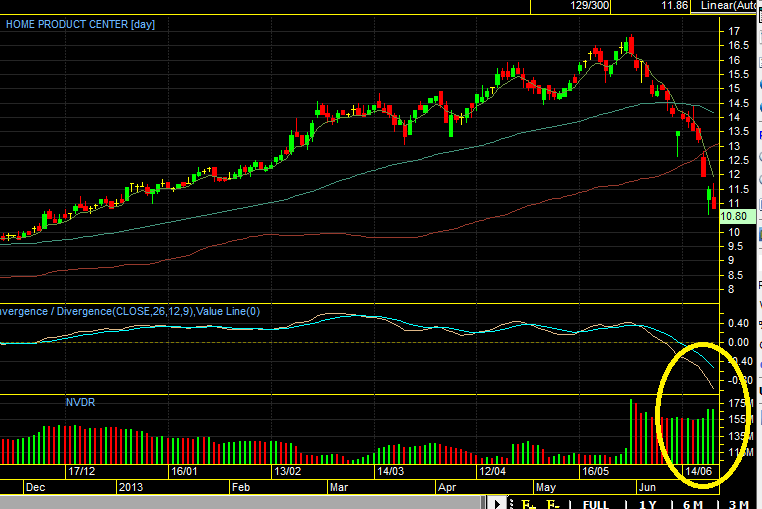The height and width of the screenshot is (509, 762).
Task: Click the 0.00 MACD axis label
Action: 738,343
